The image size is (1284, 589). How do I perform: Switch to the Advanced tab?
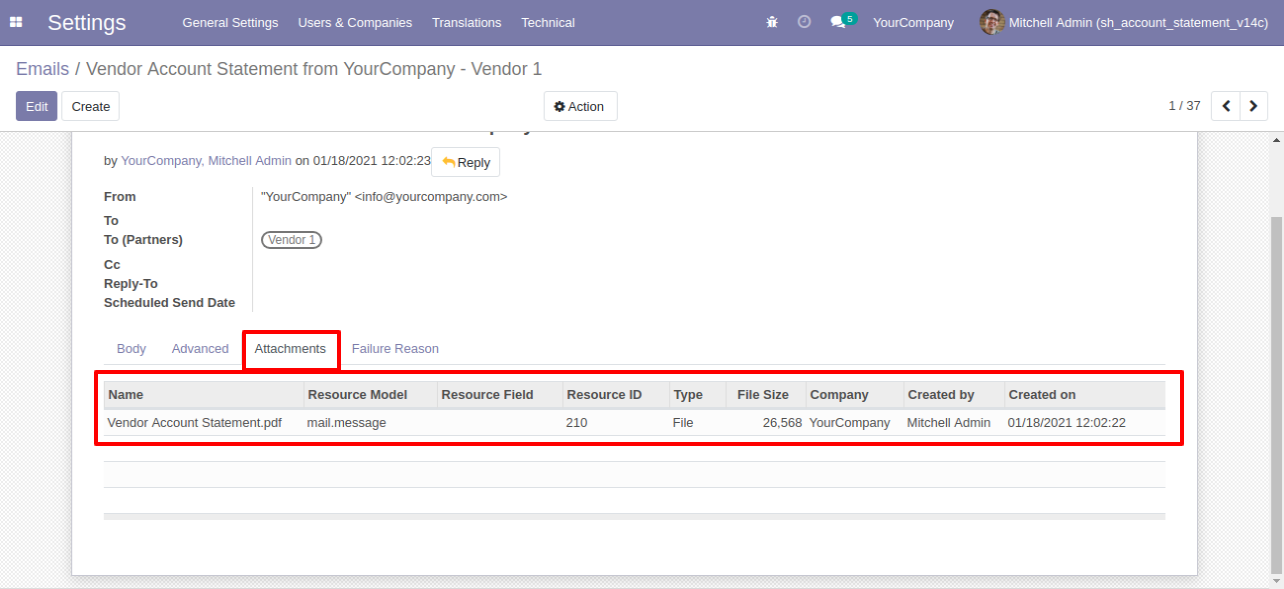click(200, 349)
